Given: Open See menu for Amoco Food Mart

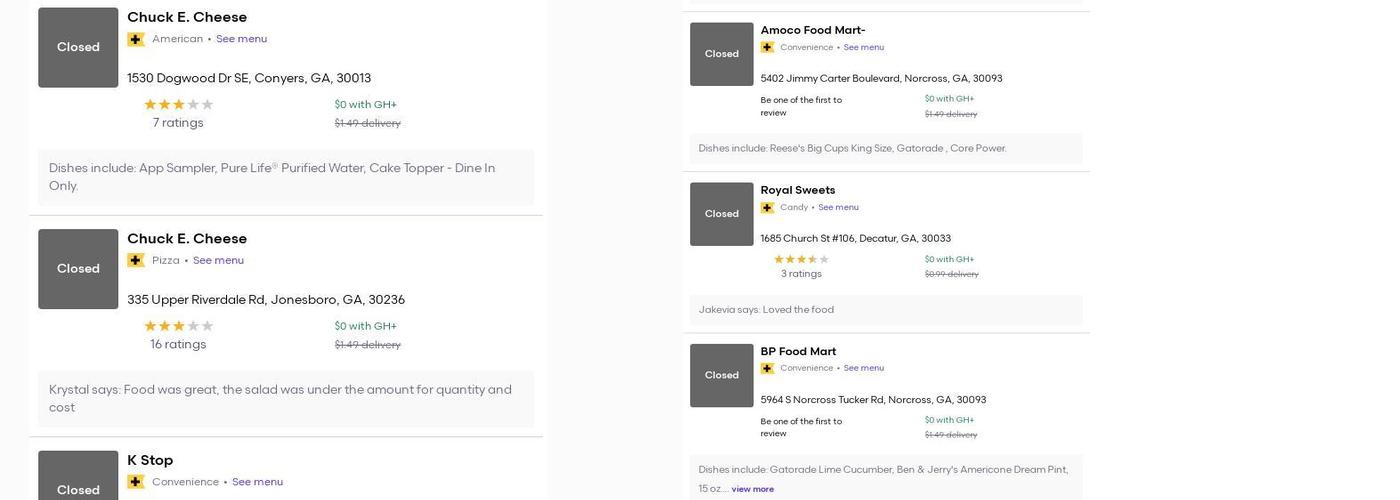Looking at the screenshot, I should pyautogui.click(x=864, y=47).
